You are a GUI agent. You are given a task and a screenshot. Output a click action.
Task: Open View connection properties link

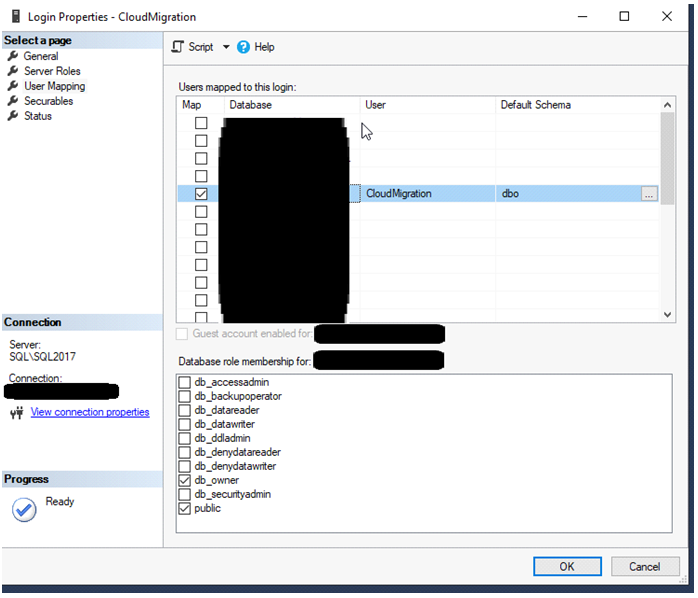[90, 412]
